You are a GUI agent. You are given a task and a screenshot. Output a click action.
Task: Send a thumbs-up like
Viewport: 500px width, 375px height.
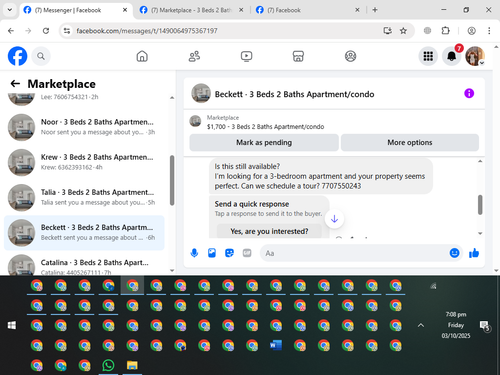[x=474, y=253]
